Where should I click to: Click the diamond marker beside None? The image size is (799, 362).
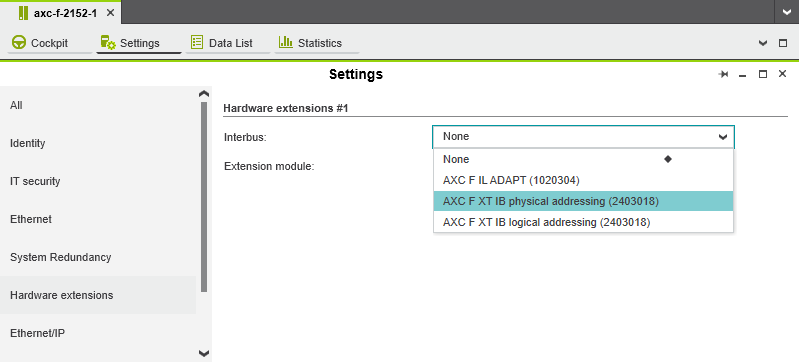pos(668,160)
